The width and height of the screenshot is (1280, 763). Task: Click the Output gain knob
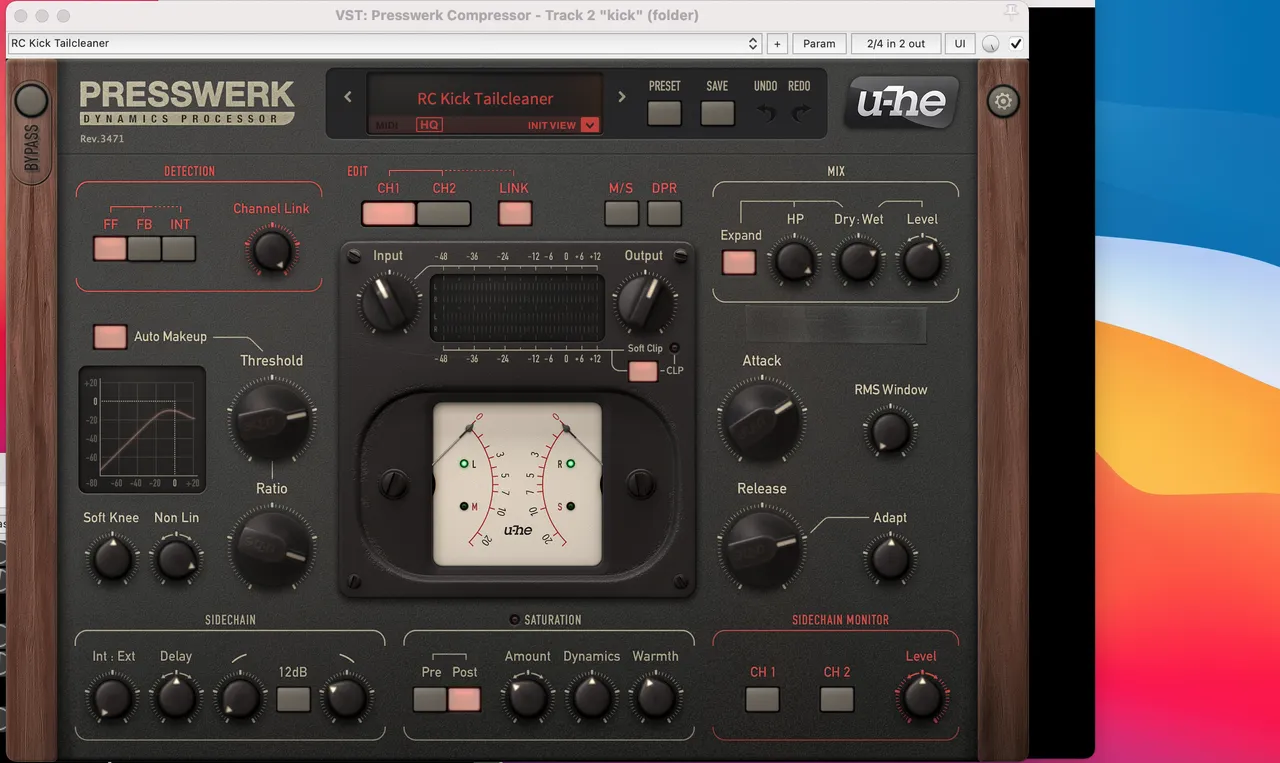coord(645,302)
